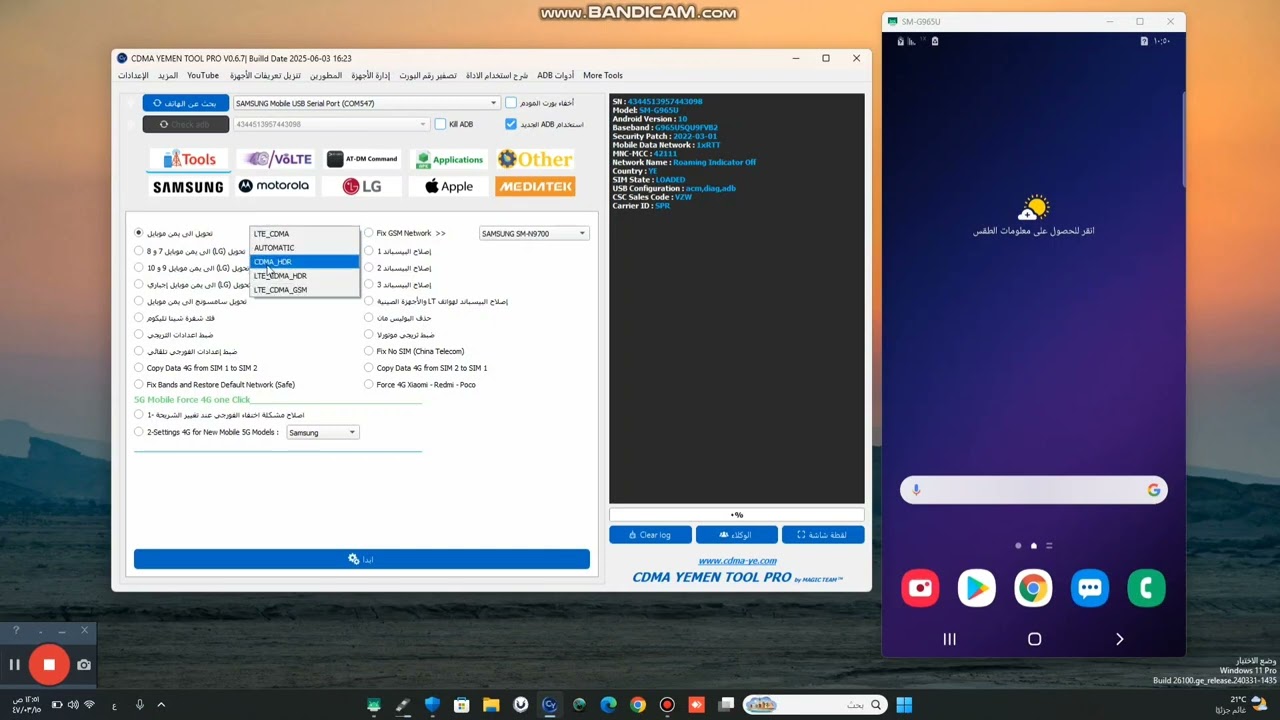
Task: Choose CDMA_HDR from the dropdown list
Action: point(304,262)
